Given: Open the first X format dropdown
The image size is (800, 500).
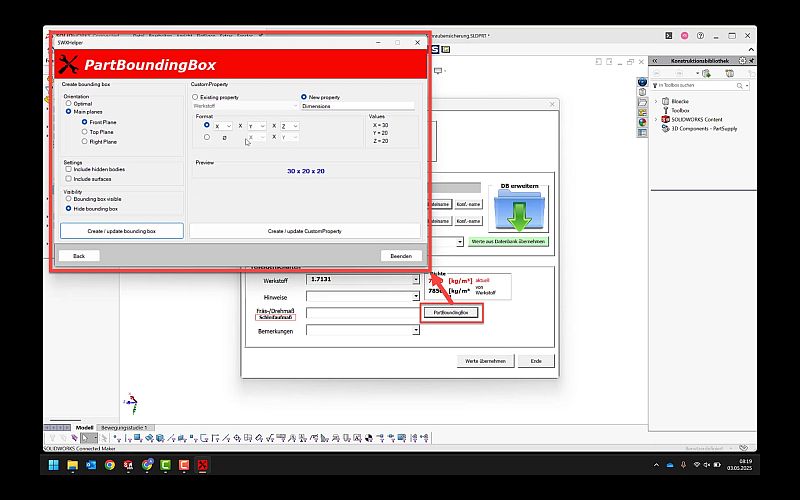Looking at the screenshot, I should point(223,126).
